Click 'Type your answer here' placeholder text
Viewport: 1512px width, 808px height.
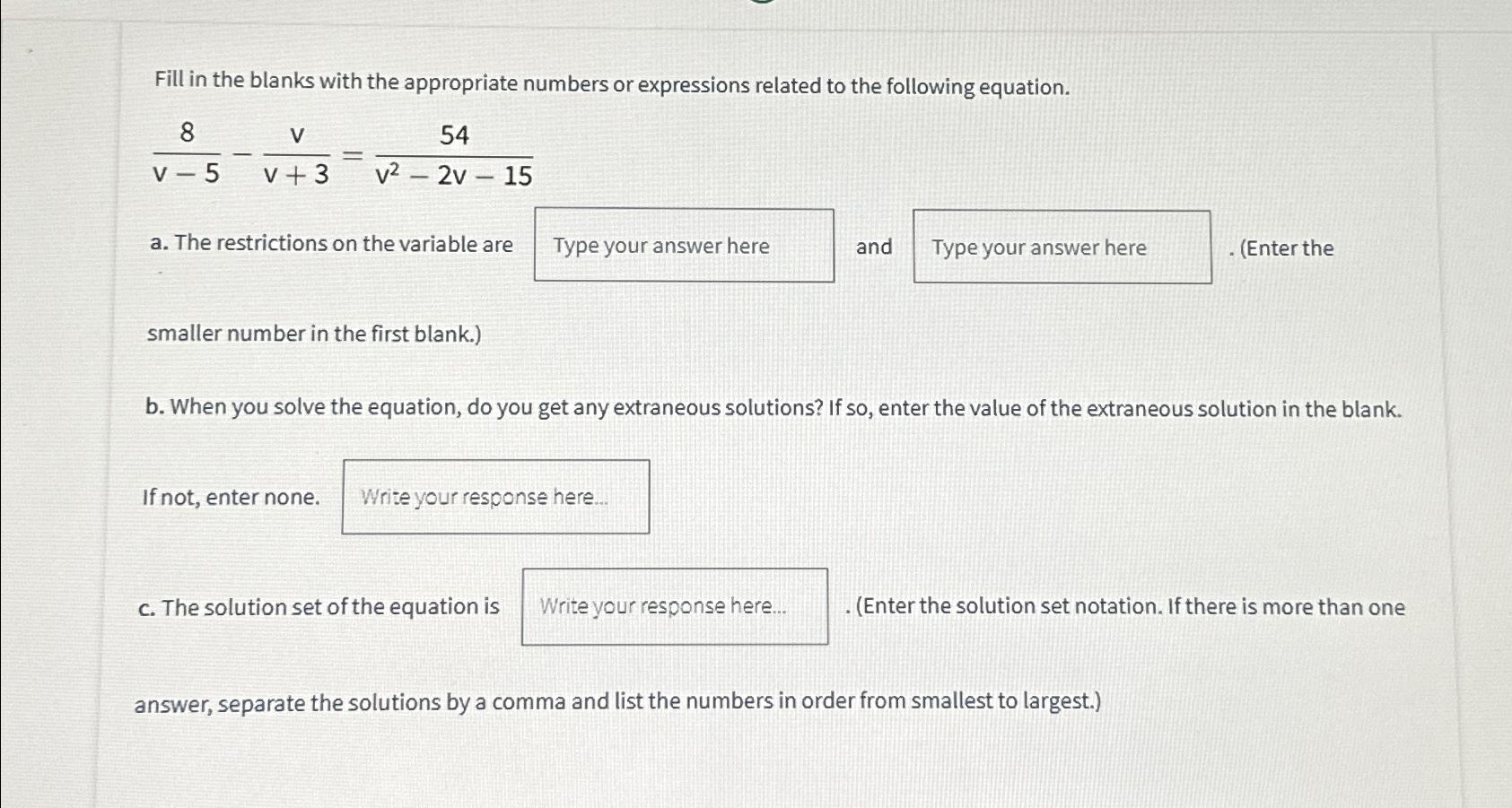tap(660, 245)
